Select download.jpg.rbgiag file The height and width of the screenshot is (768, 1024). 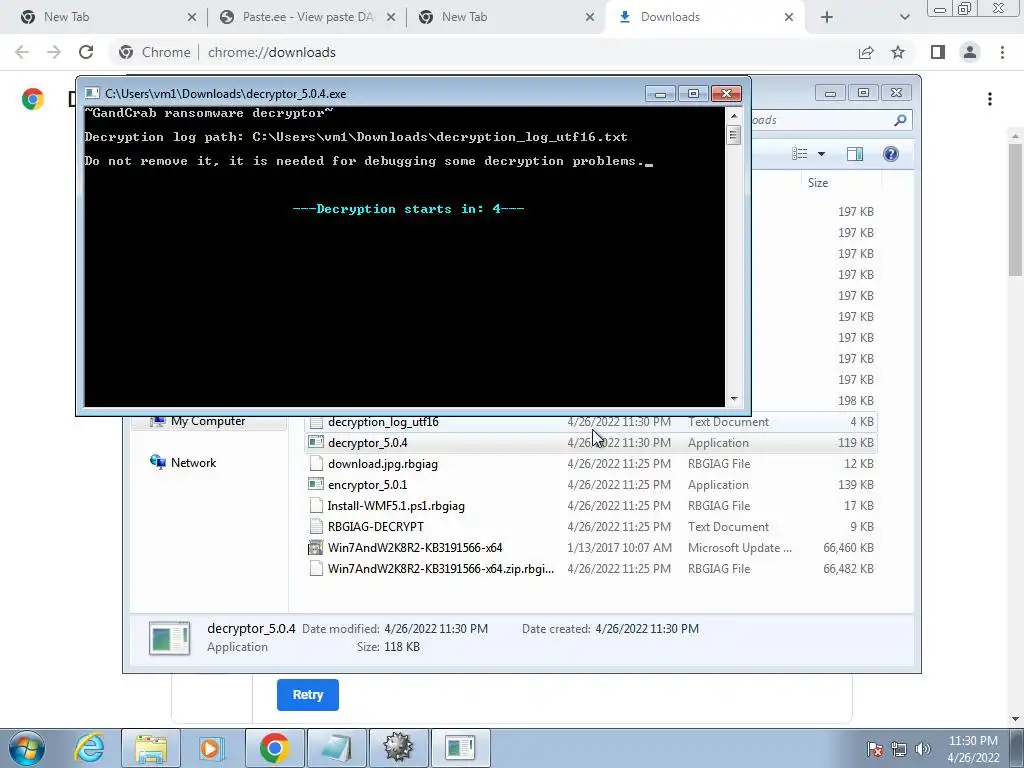coord(591,464)
